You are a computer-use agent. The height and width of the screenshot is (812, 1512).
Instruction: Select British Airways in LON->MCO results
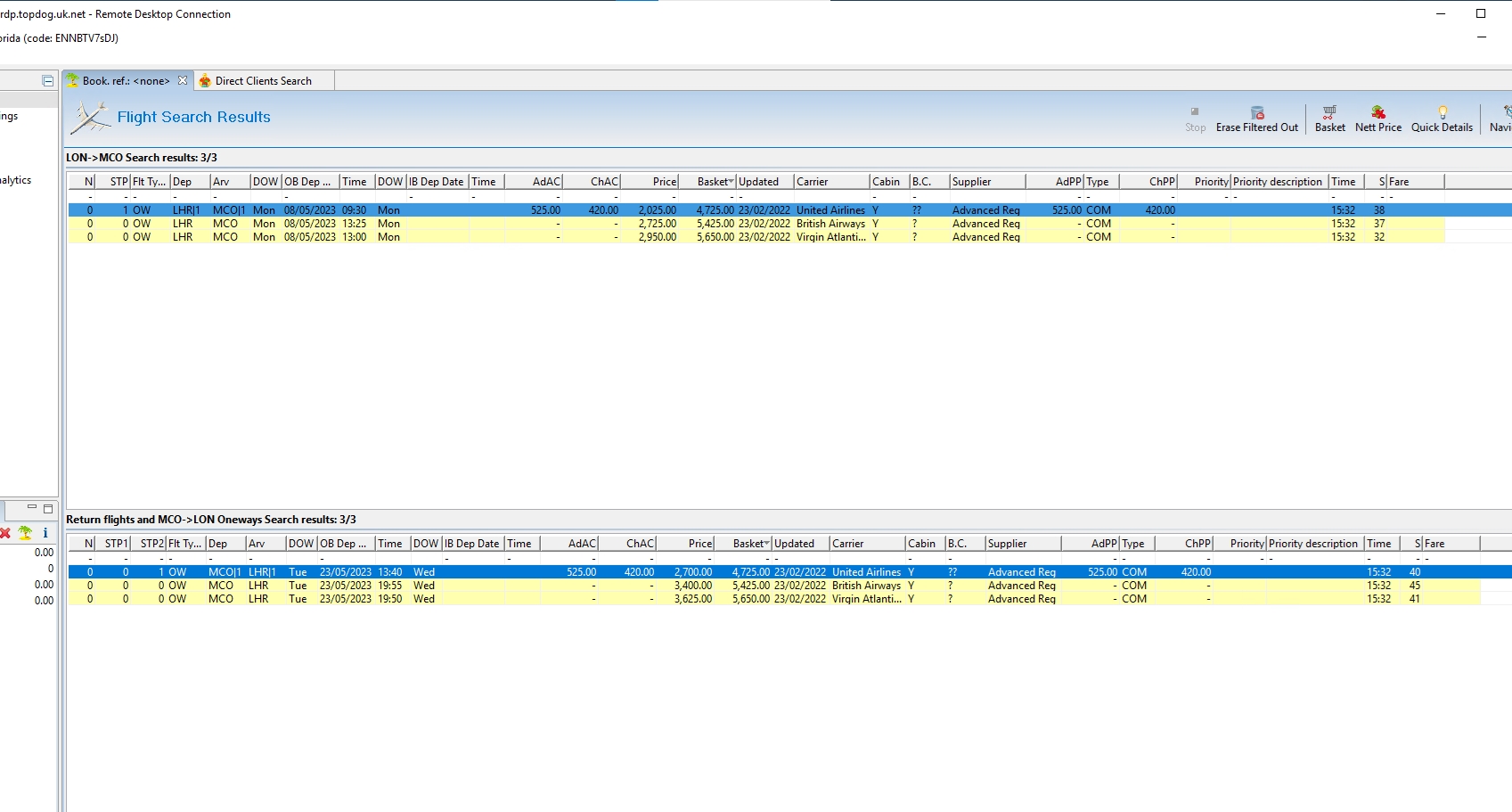(830, 224)
